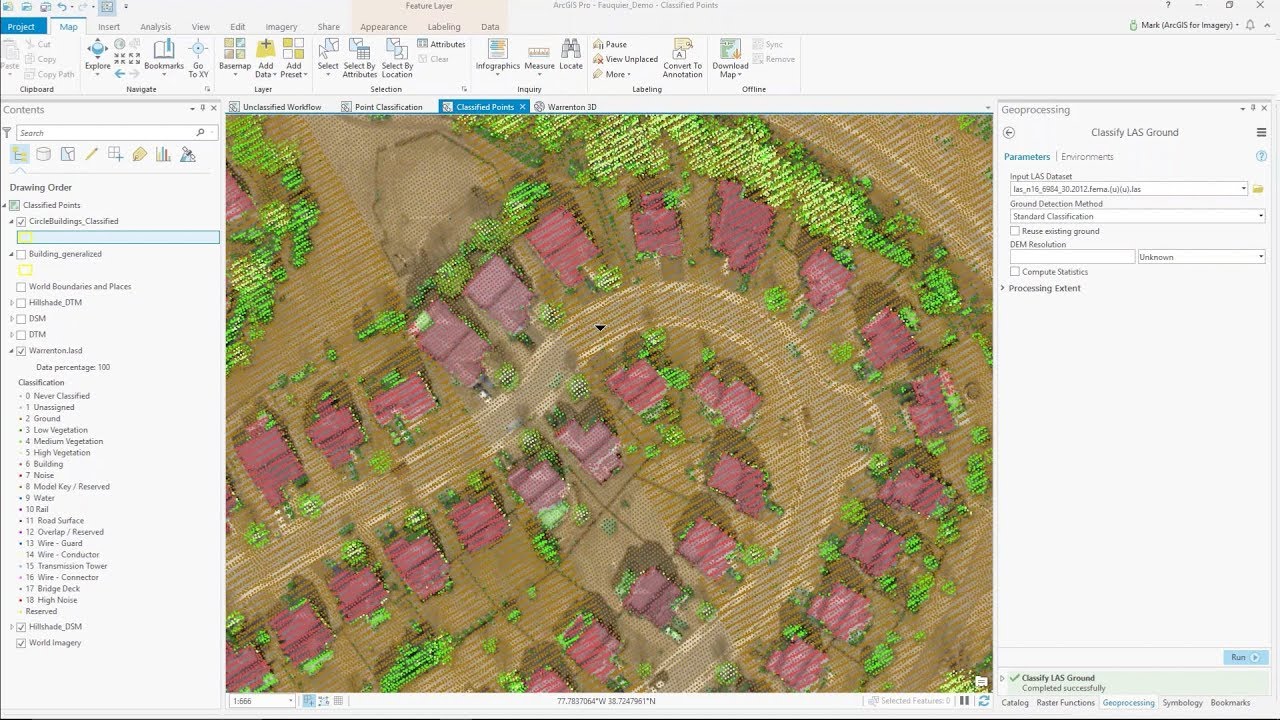Click the Building_generalized yellow symbol swatch
The height and width of the screenshot is (720, 1280).
(x=25, y=270)
